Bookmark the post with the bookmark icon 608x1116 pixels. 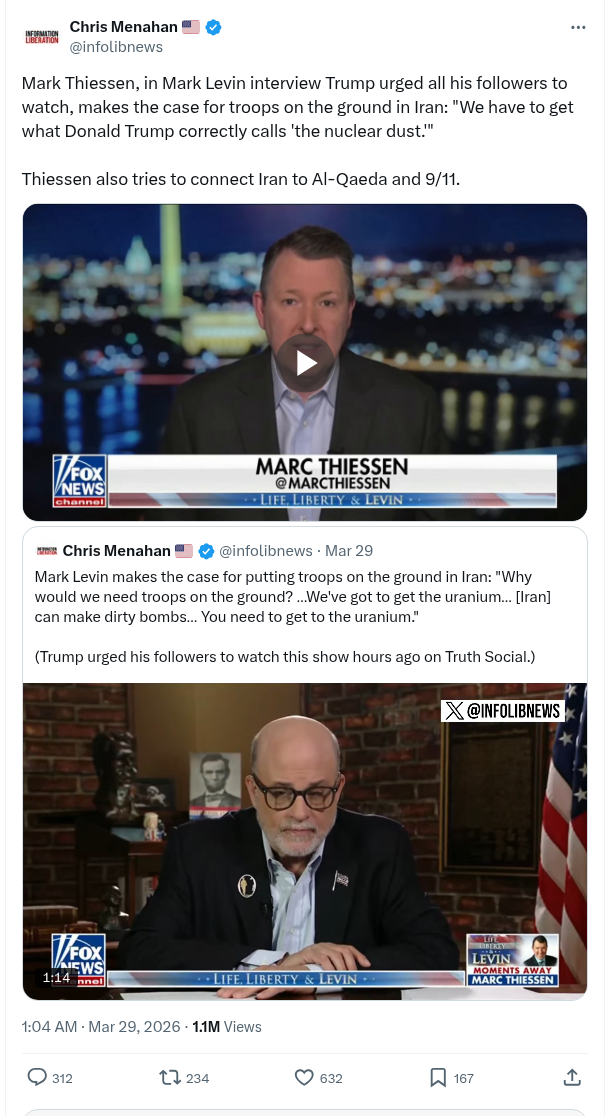pos(438,1078)
